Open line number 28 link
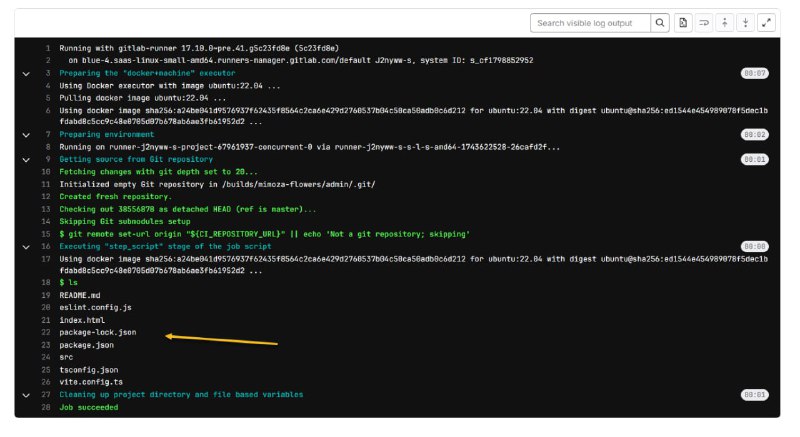The image size is (800, 437). click(x=46, y=407)
